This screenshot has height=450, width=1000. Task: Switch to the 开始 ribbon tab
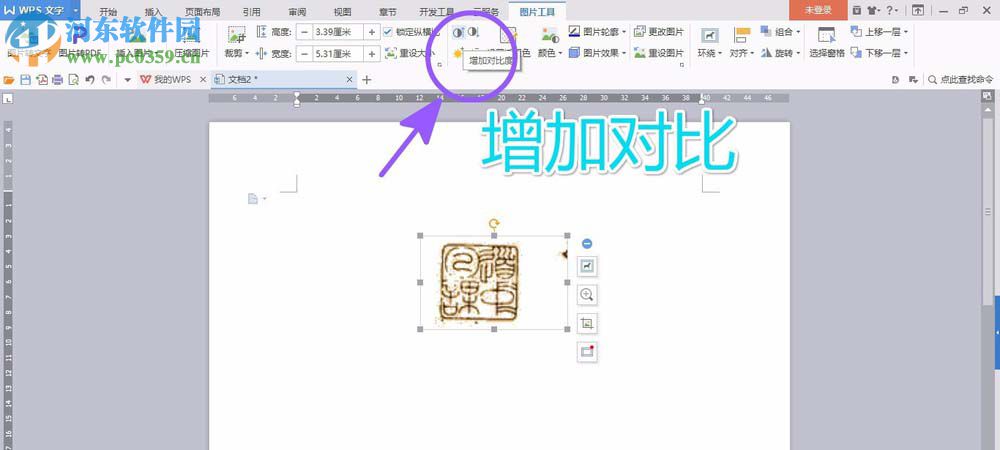(108, 11)
